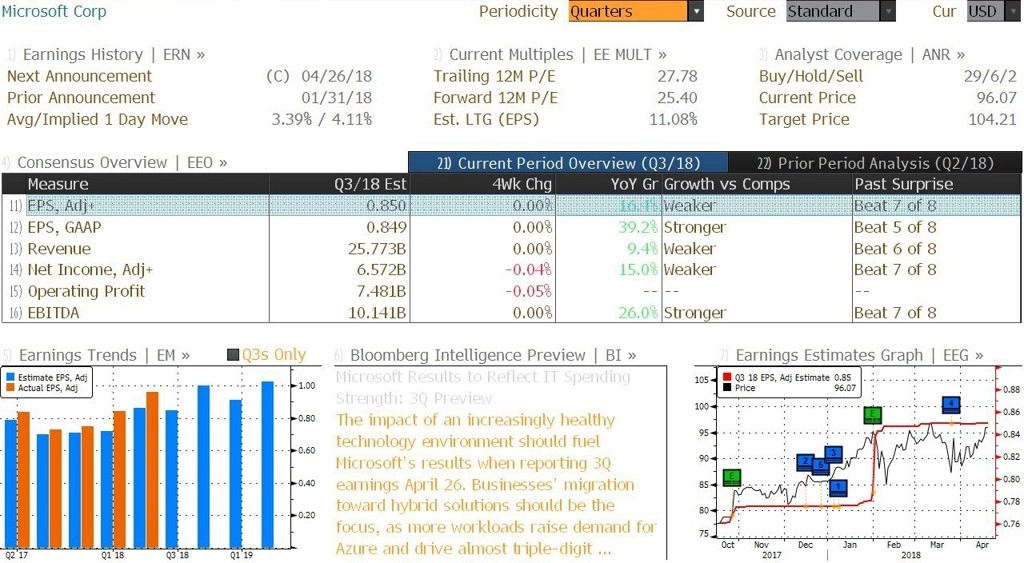Click blue event marker 1 on estimates graph
Image resolution: width=1024 pixels, height=563 pixels.
tap(838, 487)
